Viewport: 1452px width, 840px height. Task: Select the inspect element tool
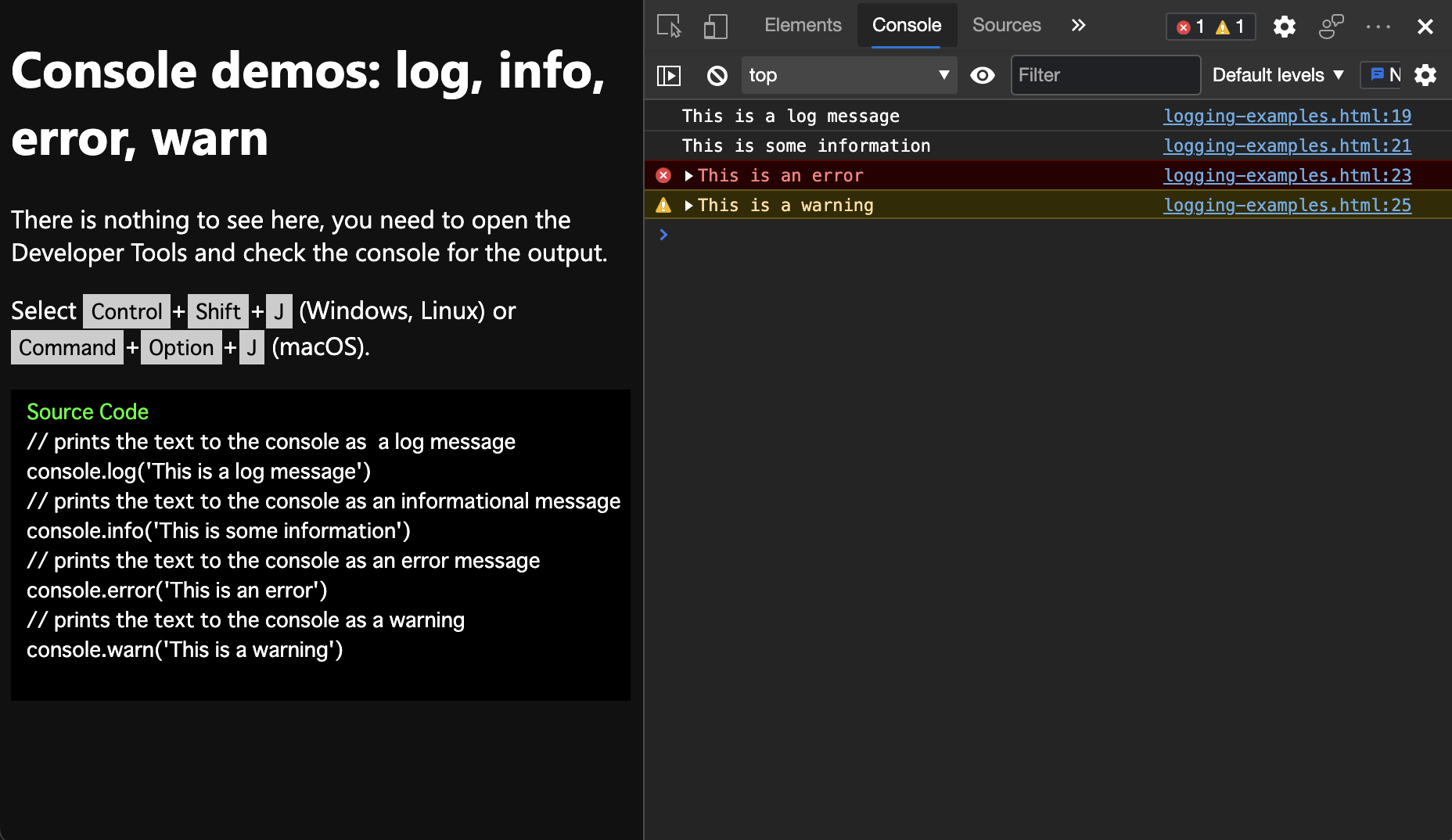[x=670, y=26]
